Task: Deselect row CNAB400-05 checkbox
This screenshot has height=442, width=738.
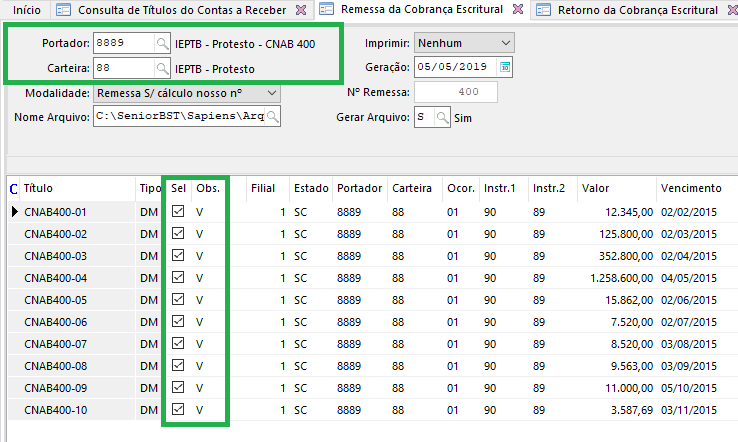Action: pos(178,299)
